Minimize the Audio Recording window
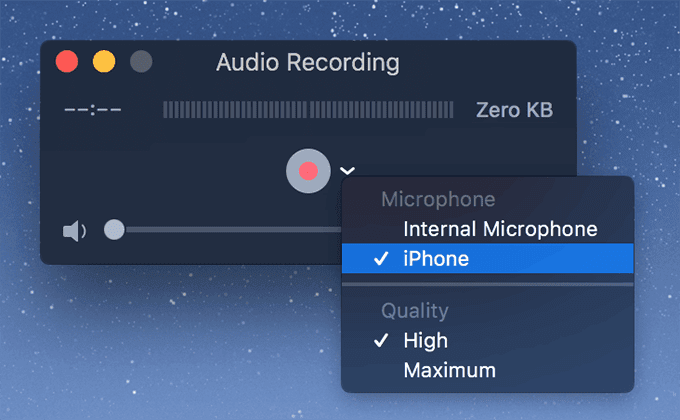Screen dimensions: 680x420 pos(104,61)
